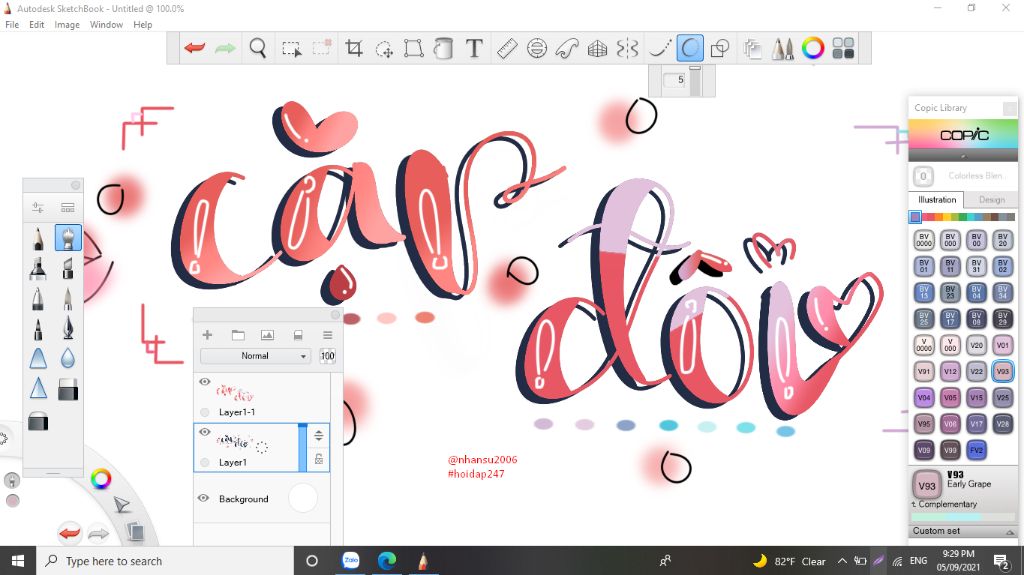Select the Inking fountain pen brush
The height and width of the screenshot is (575, 1024).
tap(68, 328)
